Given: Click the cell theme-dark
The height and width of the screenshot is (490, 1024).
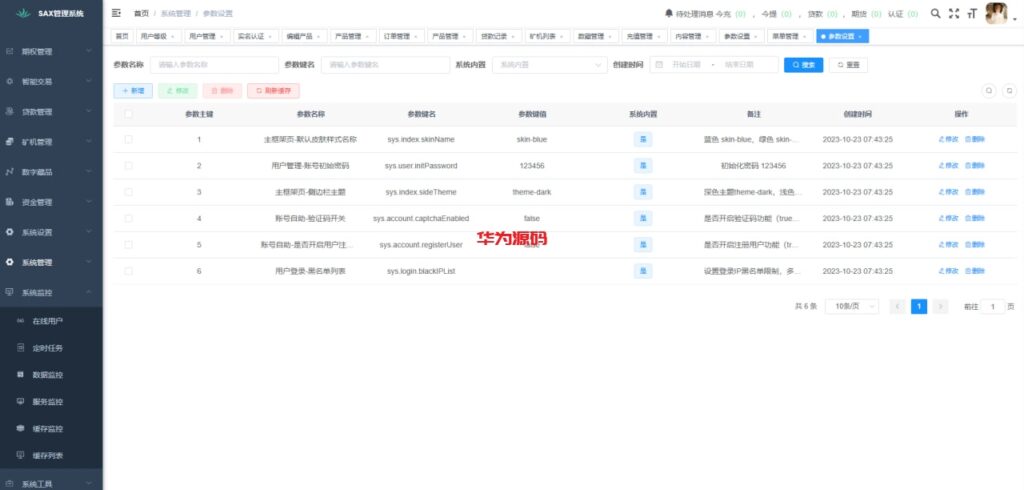Looking at the screenshot, I should click(532, 191).
